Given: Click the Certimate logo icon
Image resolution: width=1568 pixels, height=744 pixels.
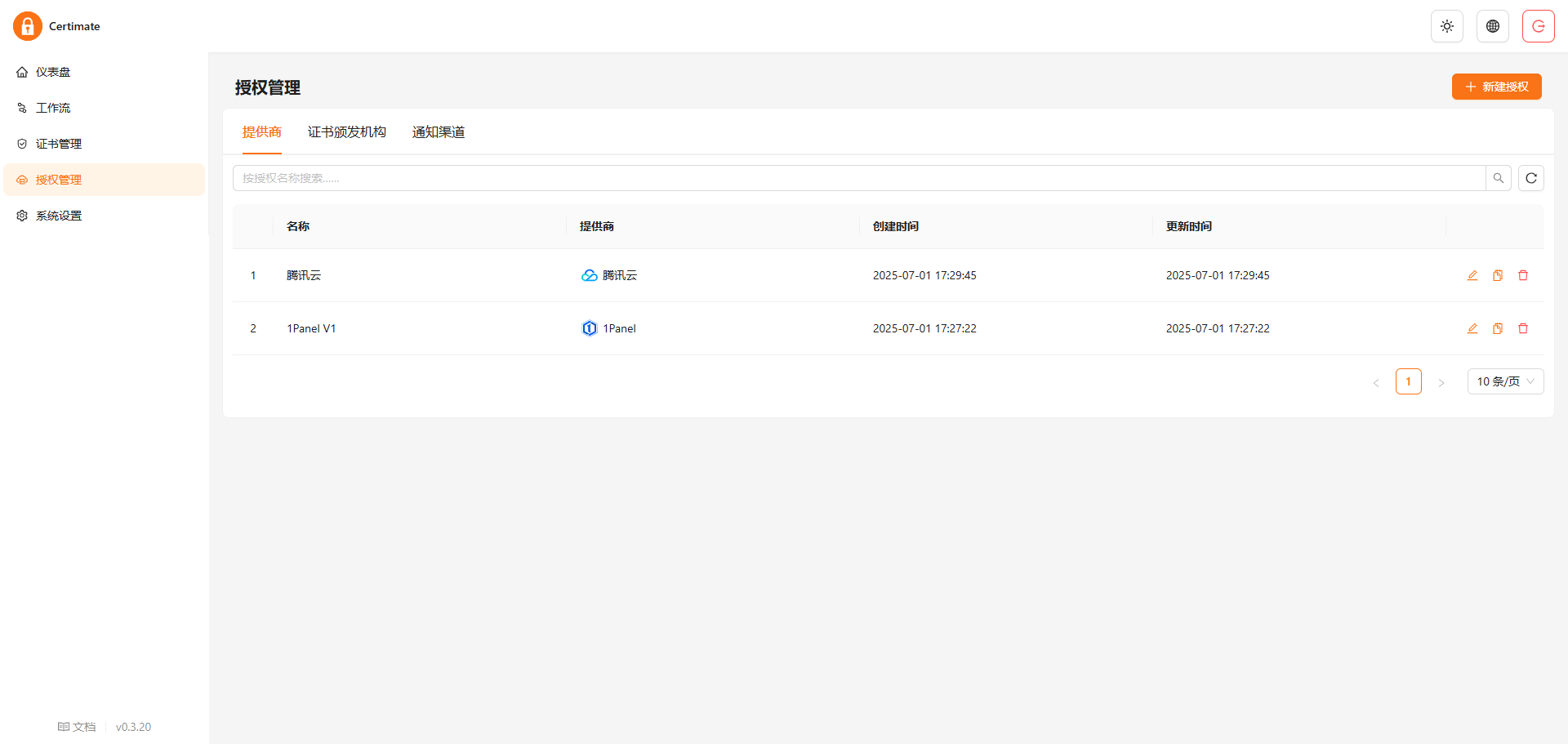Looking at the screenshot, I should pos(28,26).
